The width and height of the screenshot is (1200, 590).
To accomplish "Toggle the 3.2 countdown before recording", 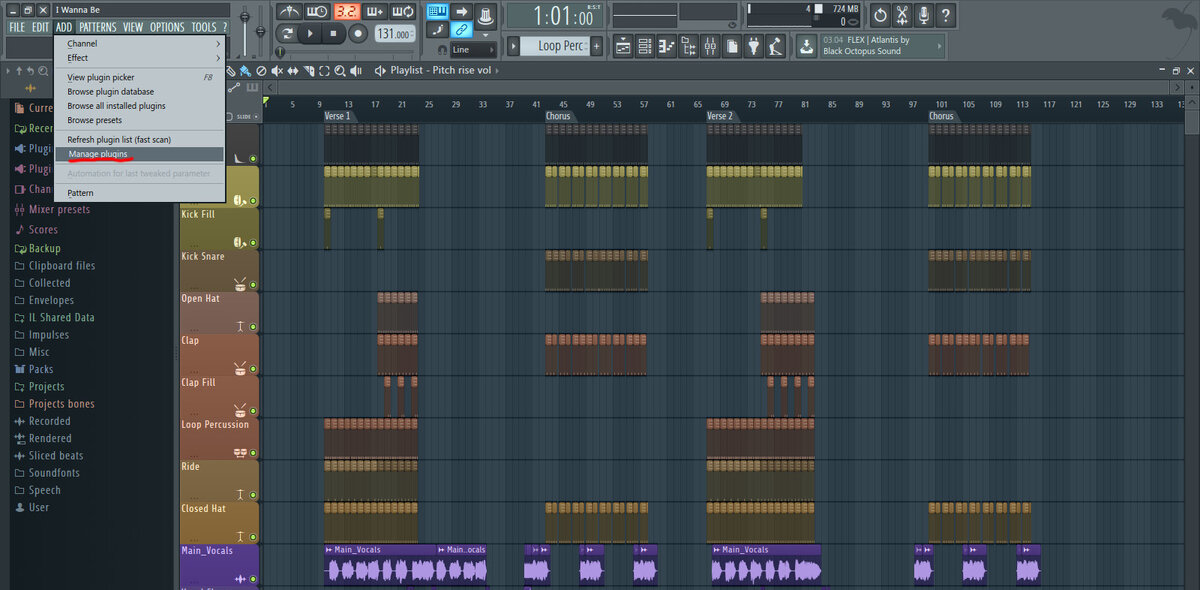I will tap(346, 11).
